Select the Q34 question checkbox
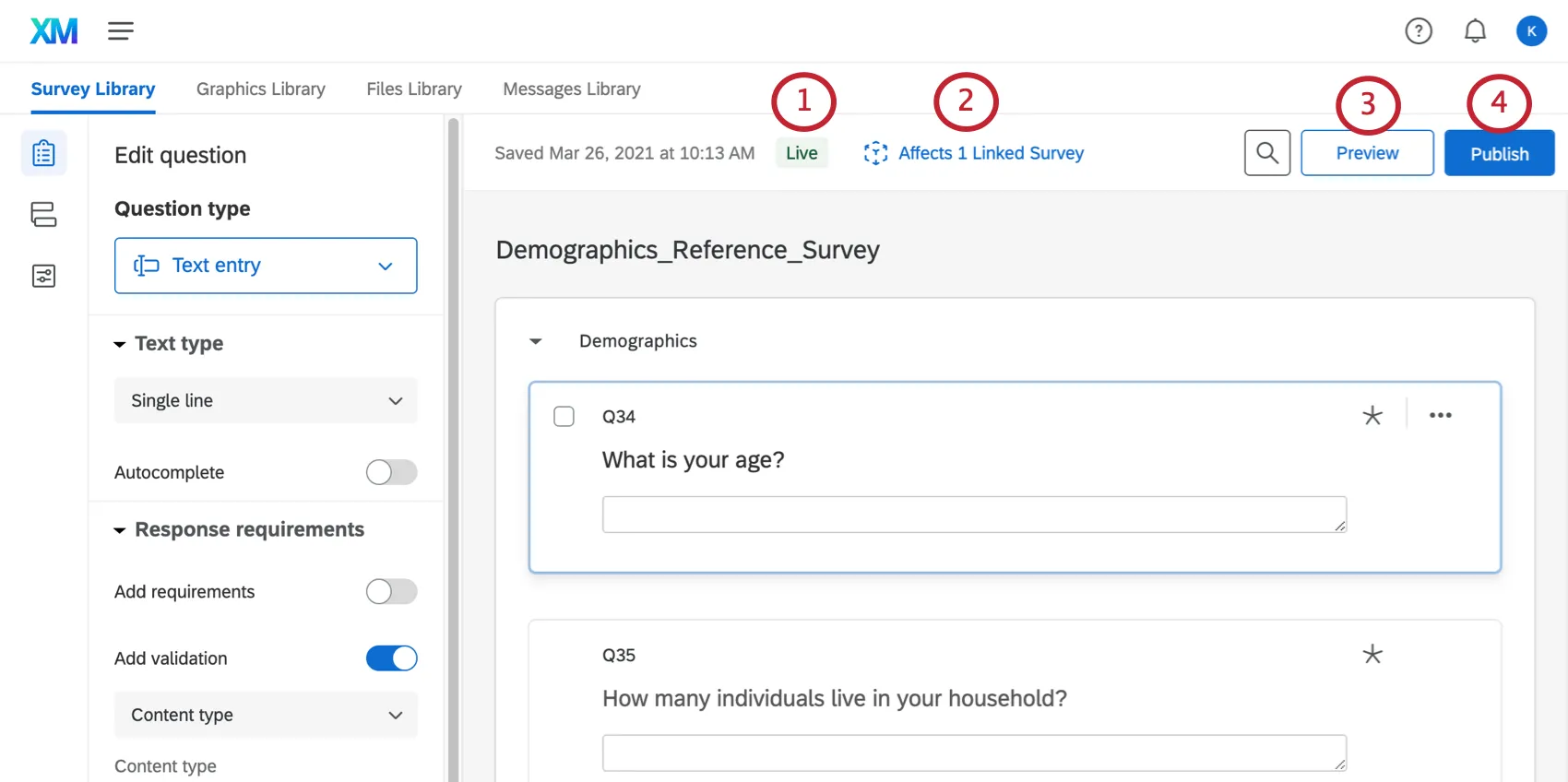 [564, 417]
